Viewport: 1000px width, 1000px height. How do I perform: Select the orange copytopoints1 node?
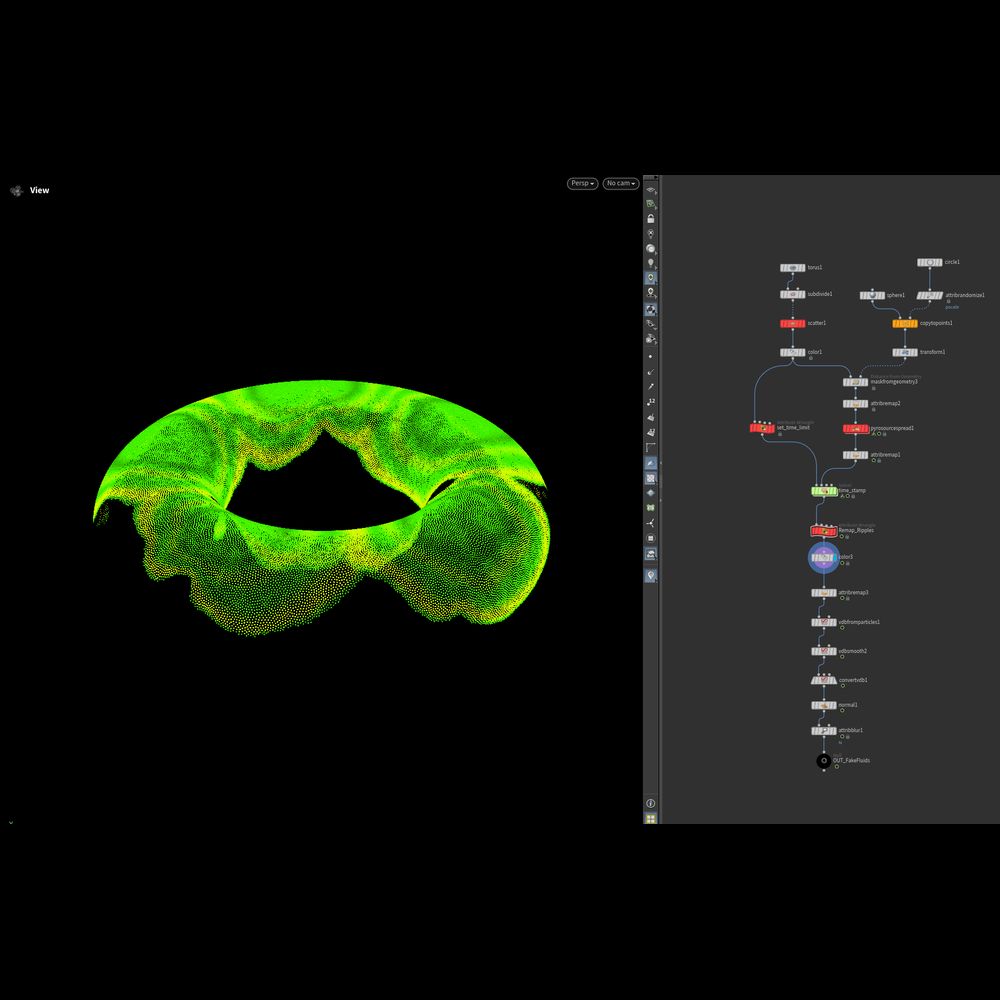coord(904,324)
